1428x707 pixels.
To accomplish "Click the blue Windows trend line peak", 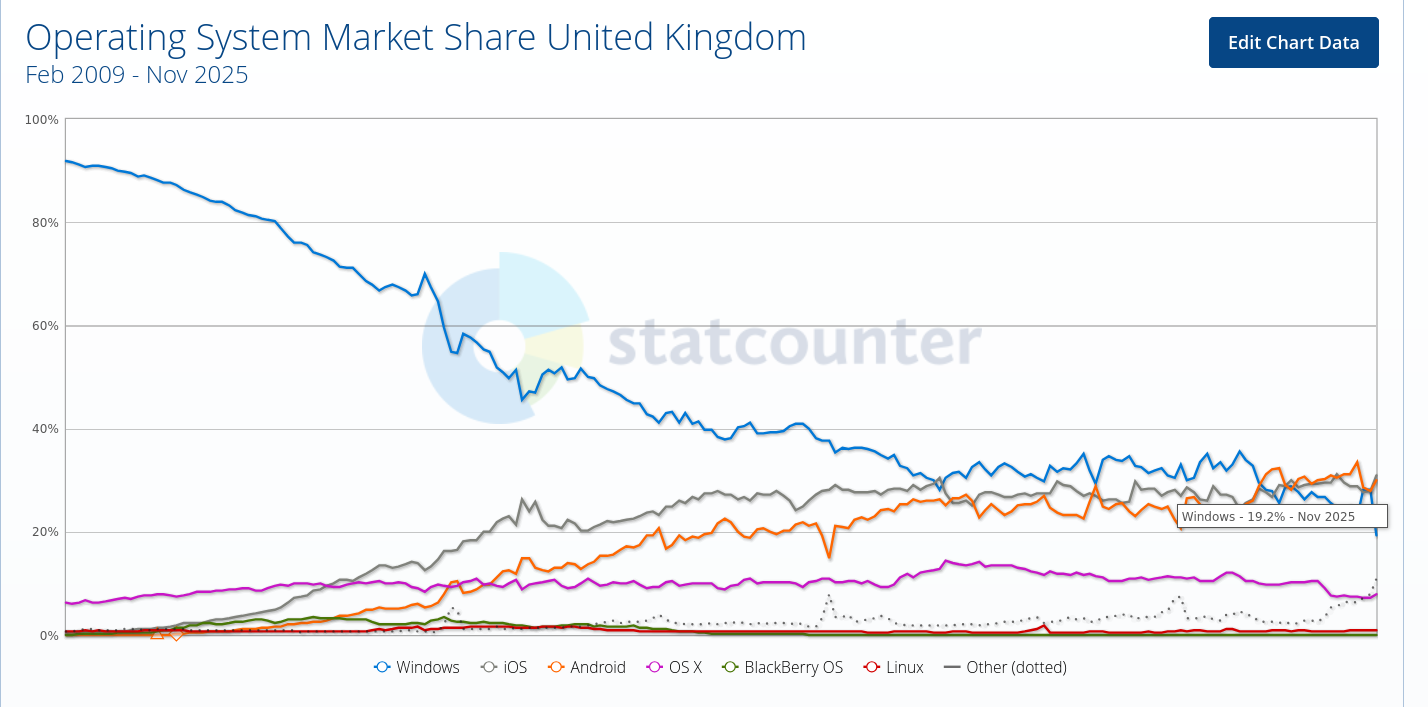I will pos(67,160).
